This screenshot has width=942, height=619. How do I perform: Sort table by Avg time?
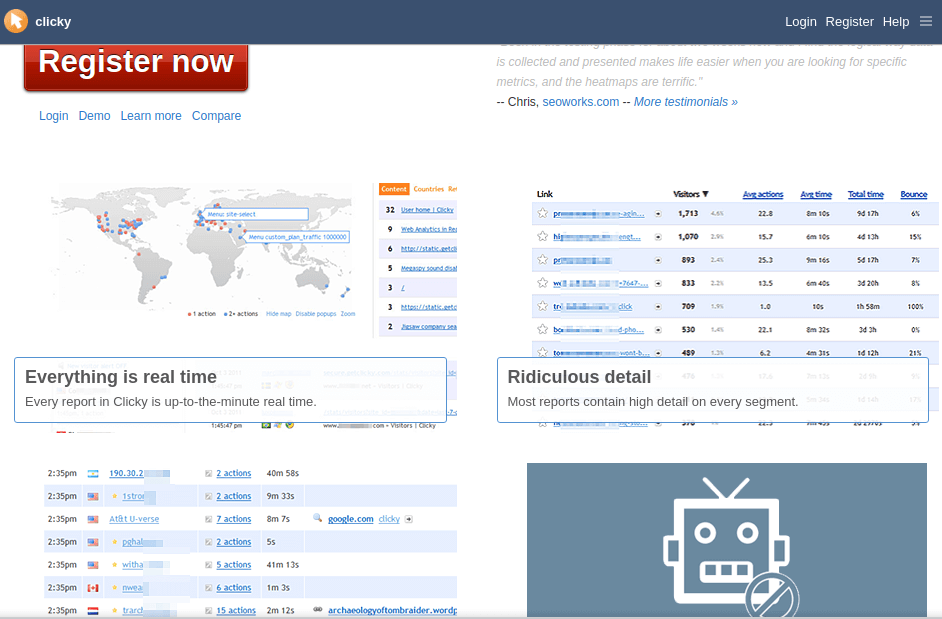[x=816, y=194]
